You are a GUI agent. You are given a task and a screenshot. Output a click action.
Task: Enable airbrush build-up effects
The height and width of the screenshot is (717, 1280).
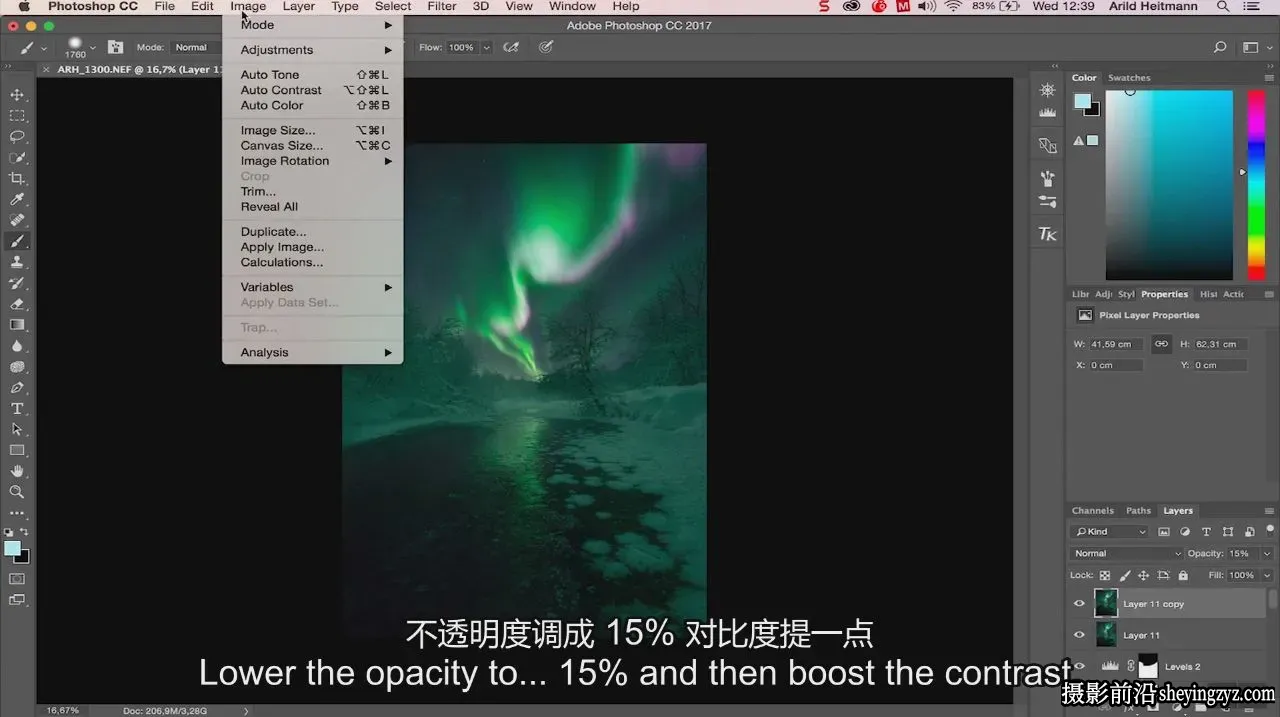[x=511, y=47]
